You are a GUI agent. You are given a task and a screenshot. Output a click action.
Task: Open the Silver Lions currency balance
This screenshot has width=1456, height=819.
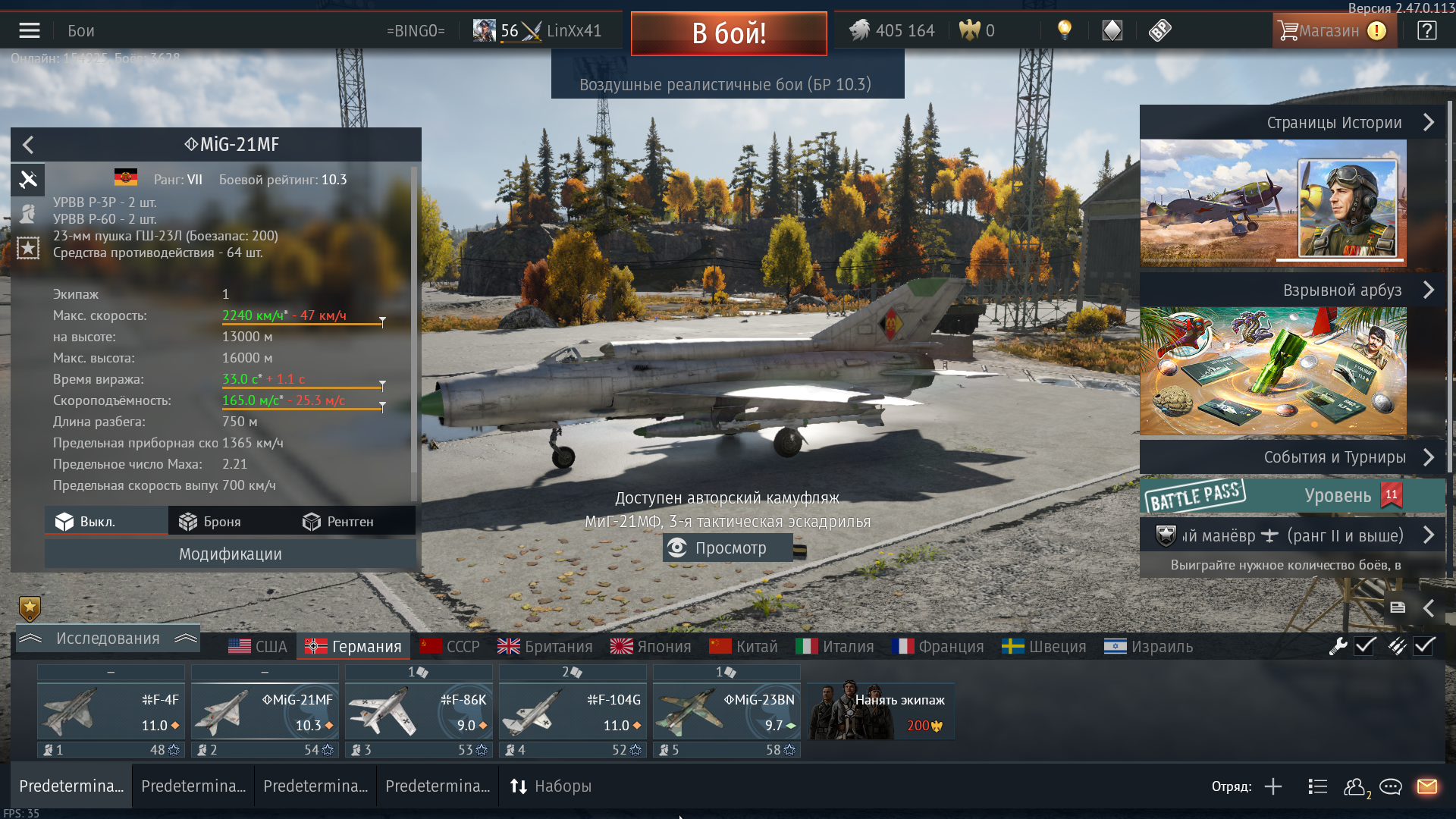coord(891,30)
